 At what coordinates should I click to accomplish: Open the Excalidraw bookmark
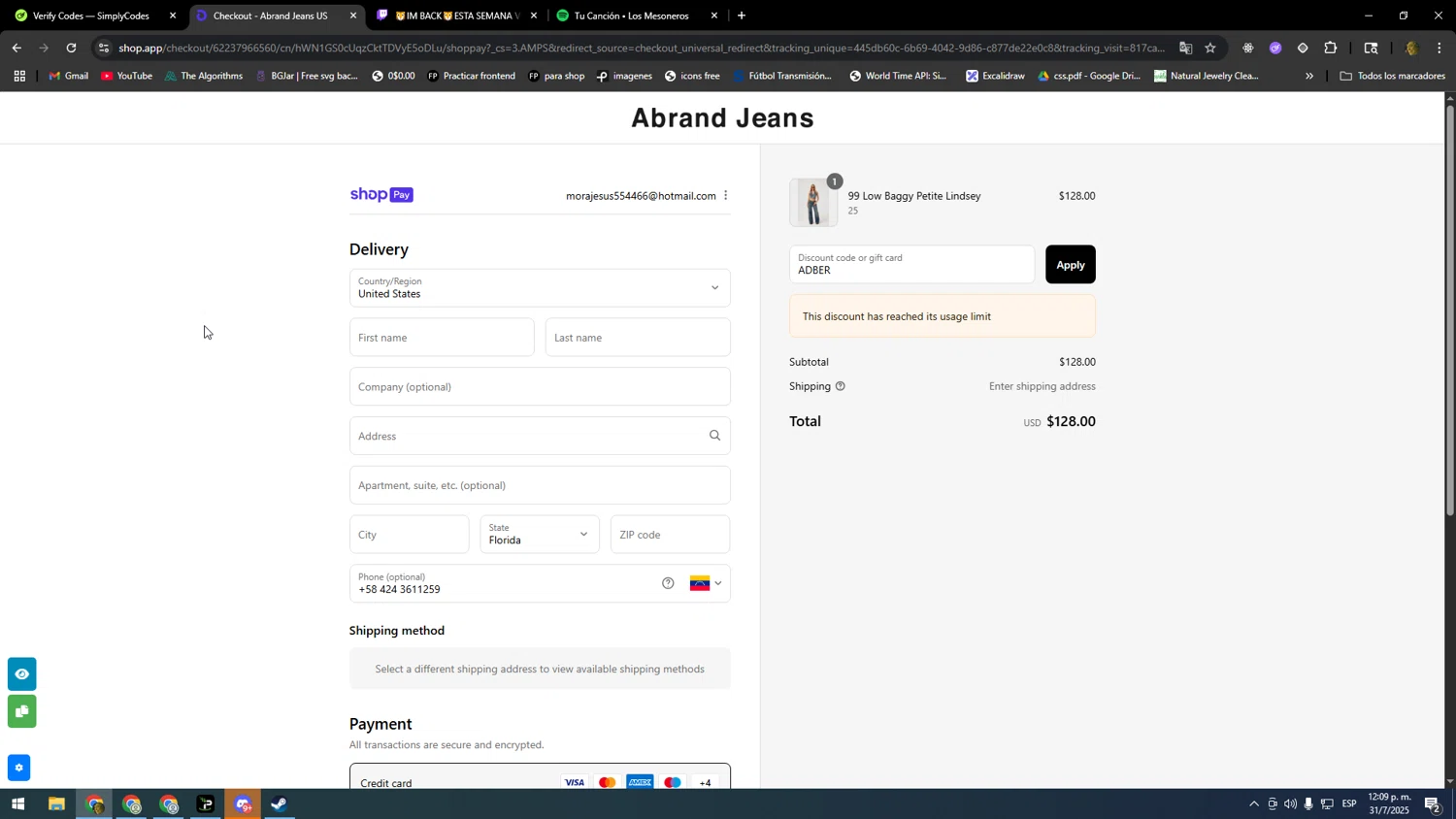click(995, 76)
